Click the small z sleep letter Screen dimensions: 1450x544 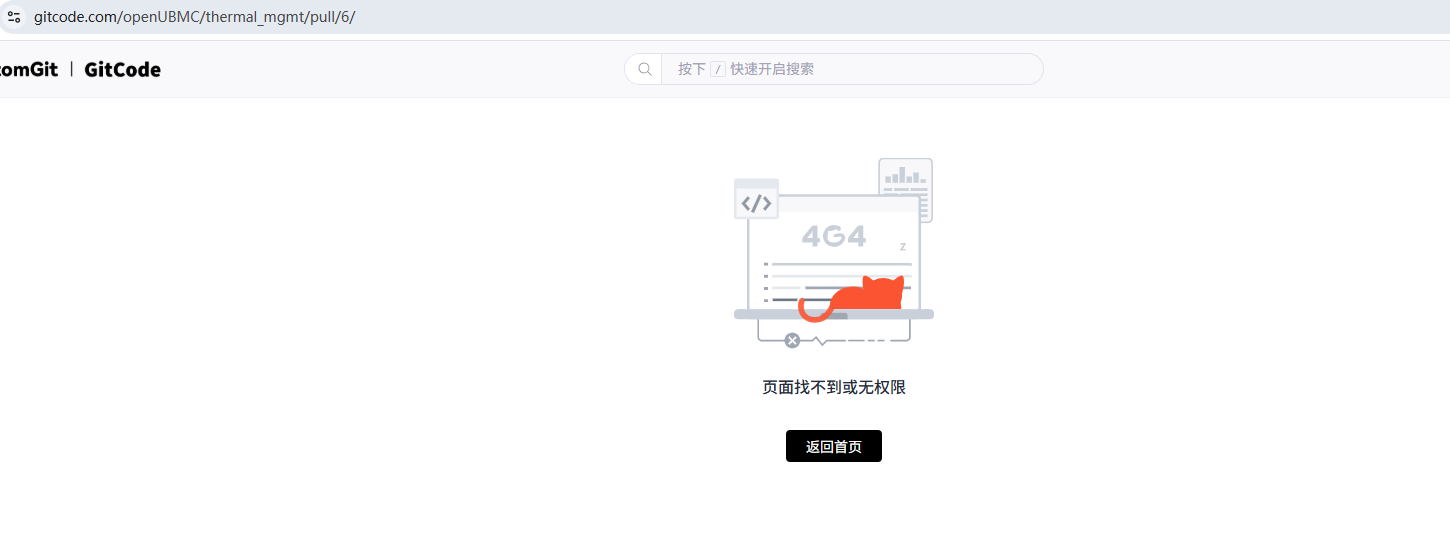click(x=903, y=247)
